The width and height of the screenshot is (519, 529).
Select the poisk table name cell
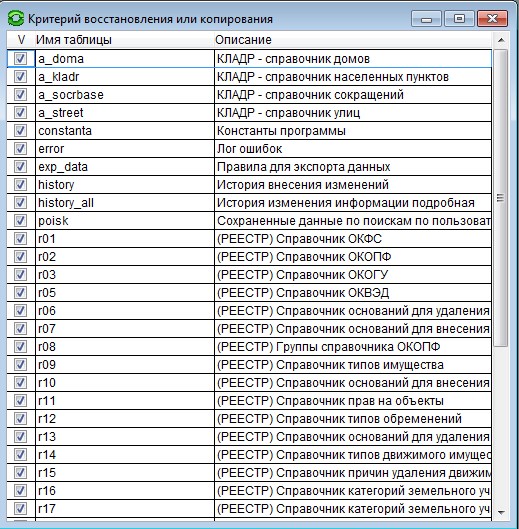tap(125, 221)
